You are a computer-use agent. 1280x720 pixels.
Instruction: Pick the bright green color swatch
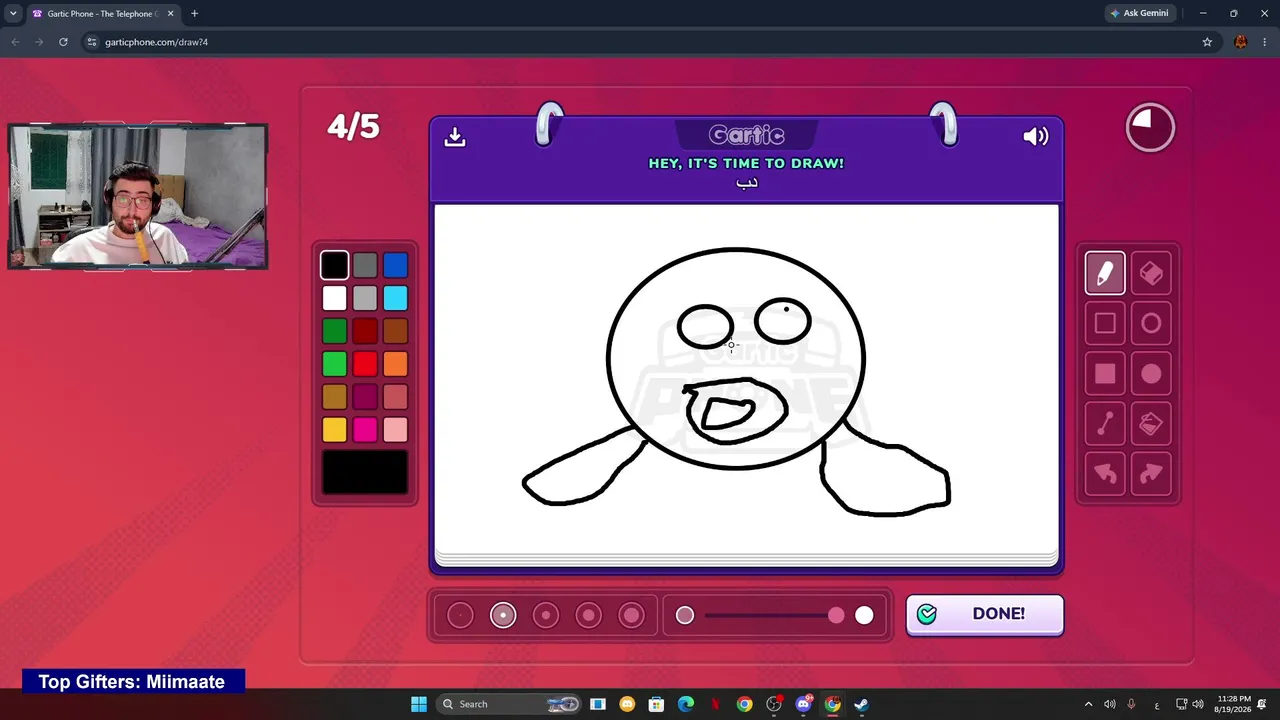click(335, 364)
